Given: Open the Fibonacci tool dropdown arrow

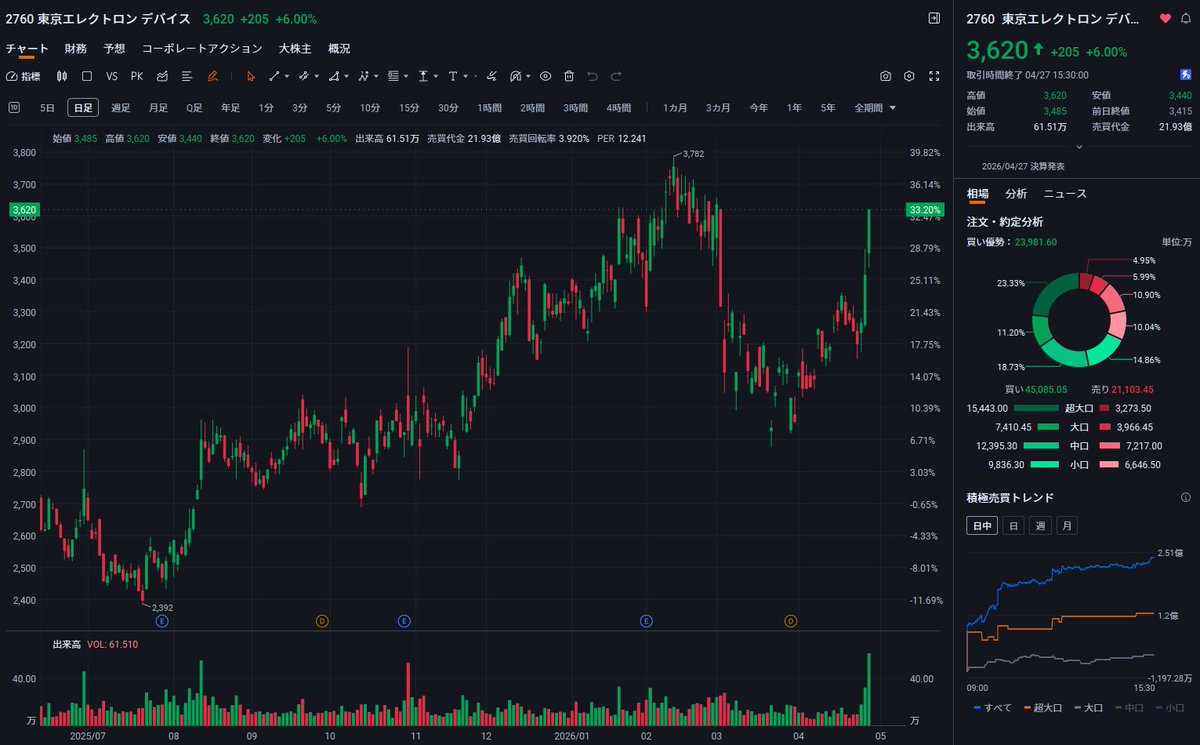Looking at the screenshot, I should [406, 76].
